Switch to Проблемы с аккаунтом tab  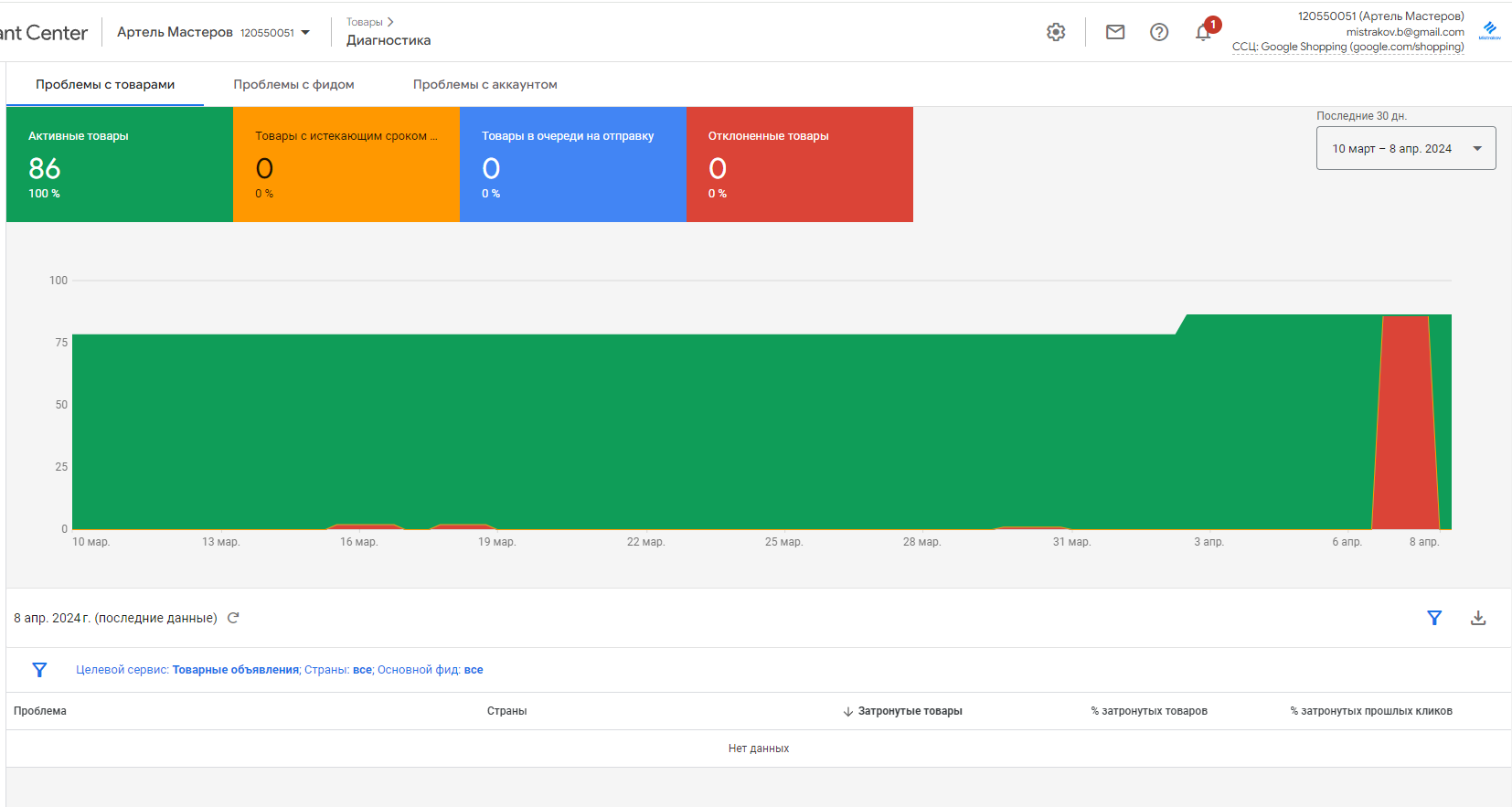484,84
